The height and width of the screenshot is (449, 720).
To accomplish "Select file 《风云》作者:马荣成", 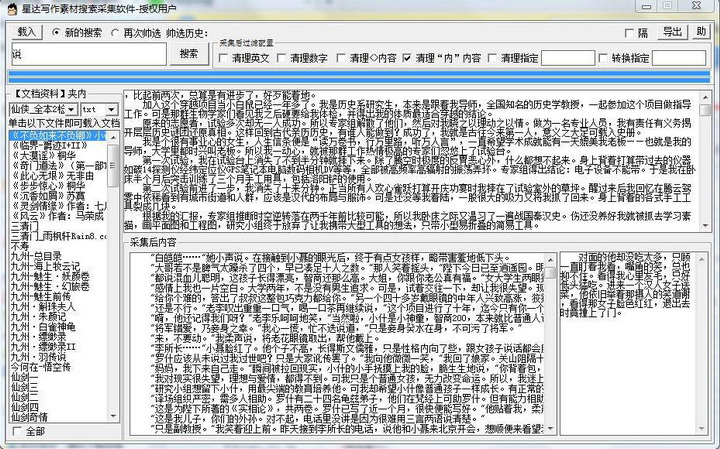I will [x=58, y=216].
